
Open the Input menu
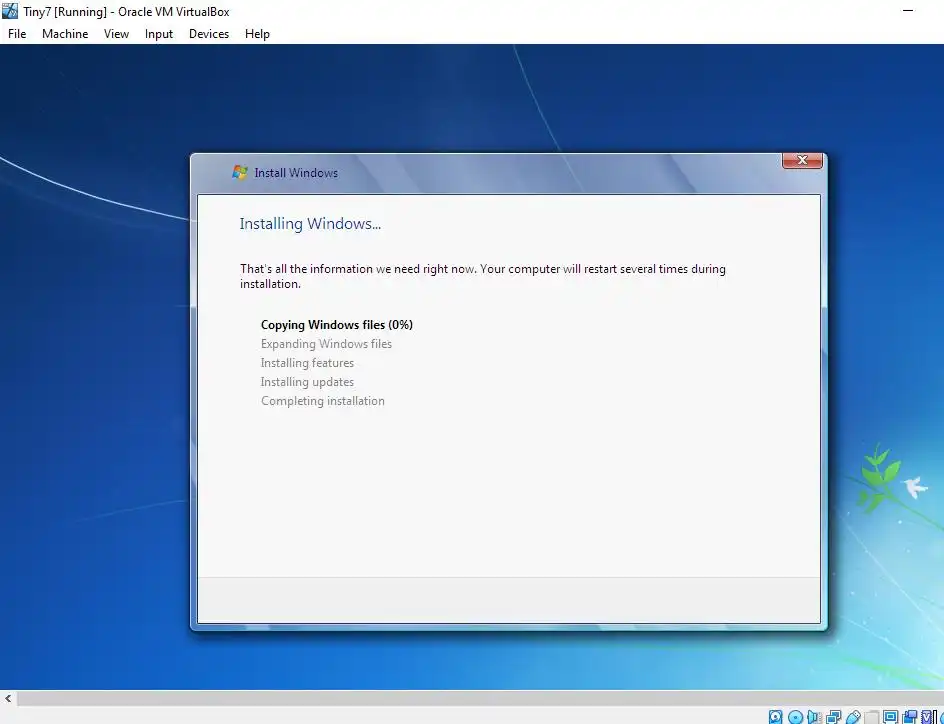coord(159,34)
